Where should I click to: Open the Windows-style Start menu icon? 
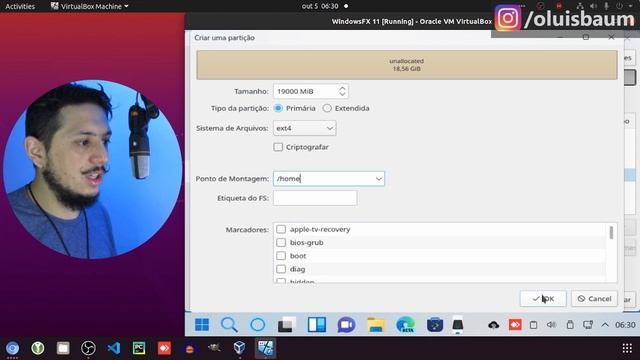click(202, 325)
